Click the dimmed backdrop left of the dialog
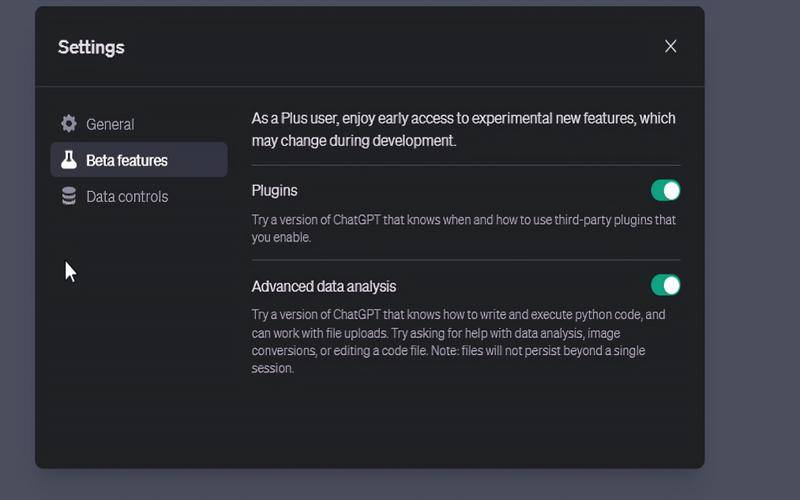 [16, 250]
